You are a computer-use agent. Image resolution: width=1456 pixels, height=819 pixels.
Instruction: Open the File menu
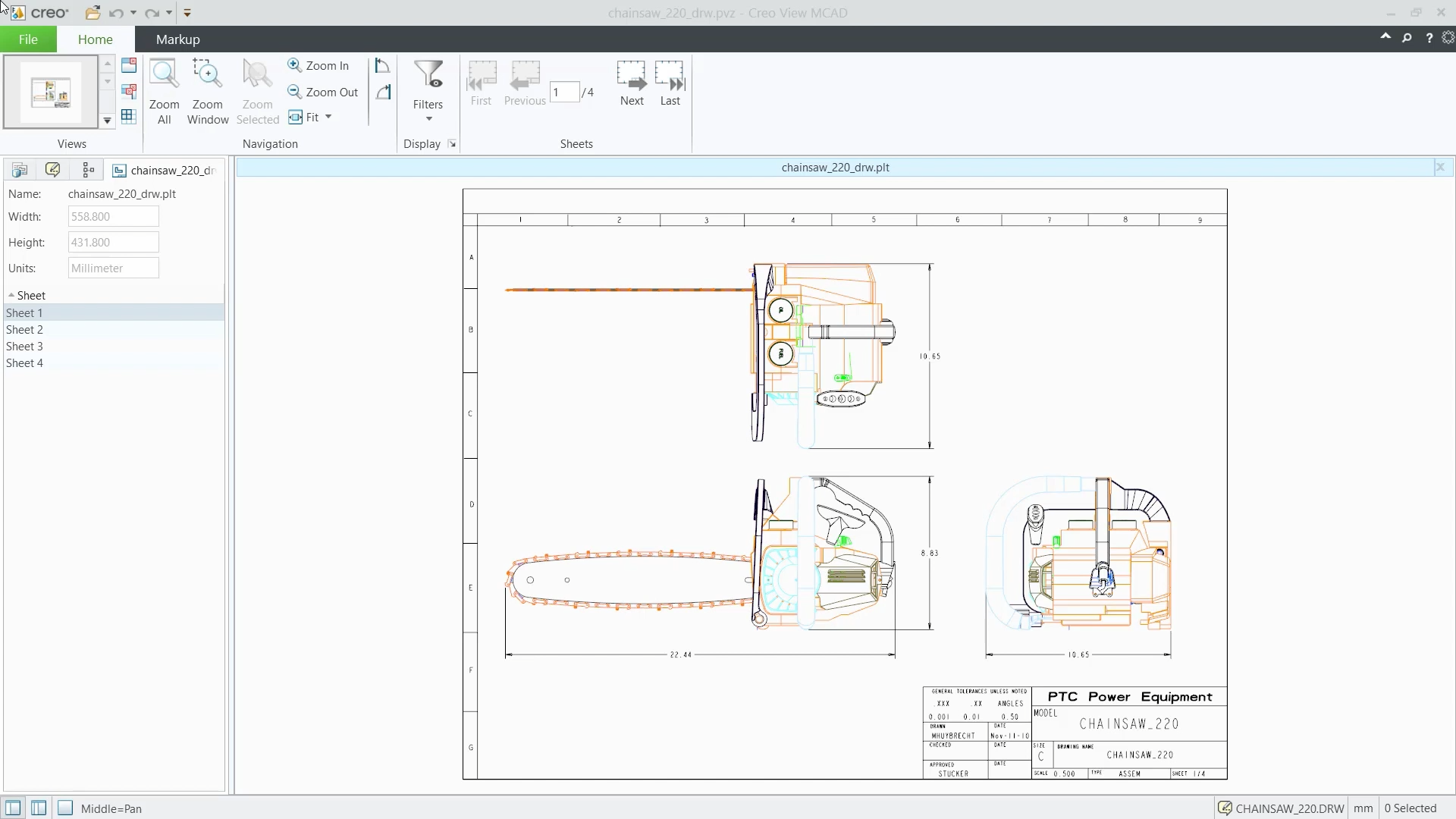28,39
